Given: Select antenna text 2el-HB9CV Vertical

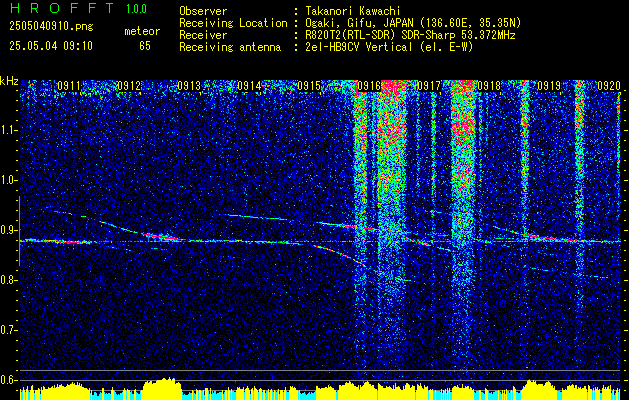Looking at the screenshot, I should click(x=359, y=47).
